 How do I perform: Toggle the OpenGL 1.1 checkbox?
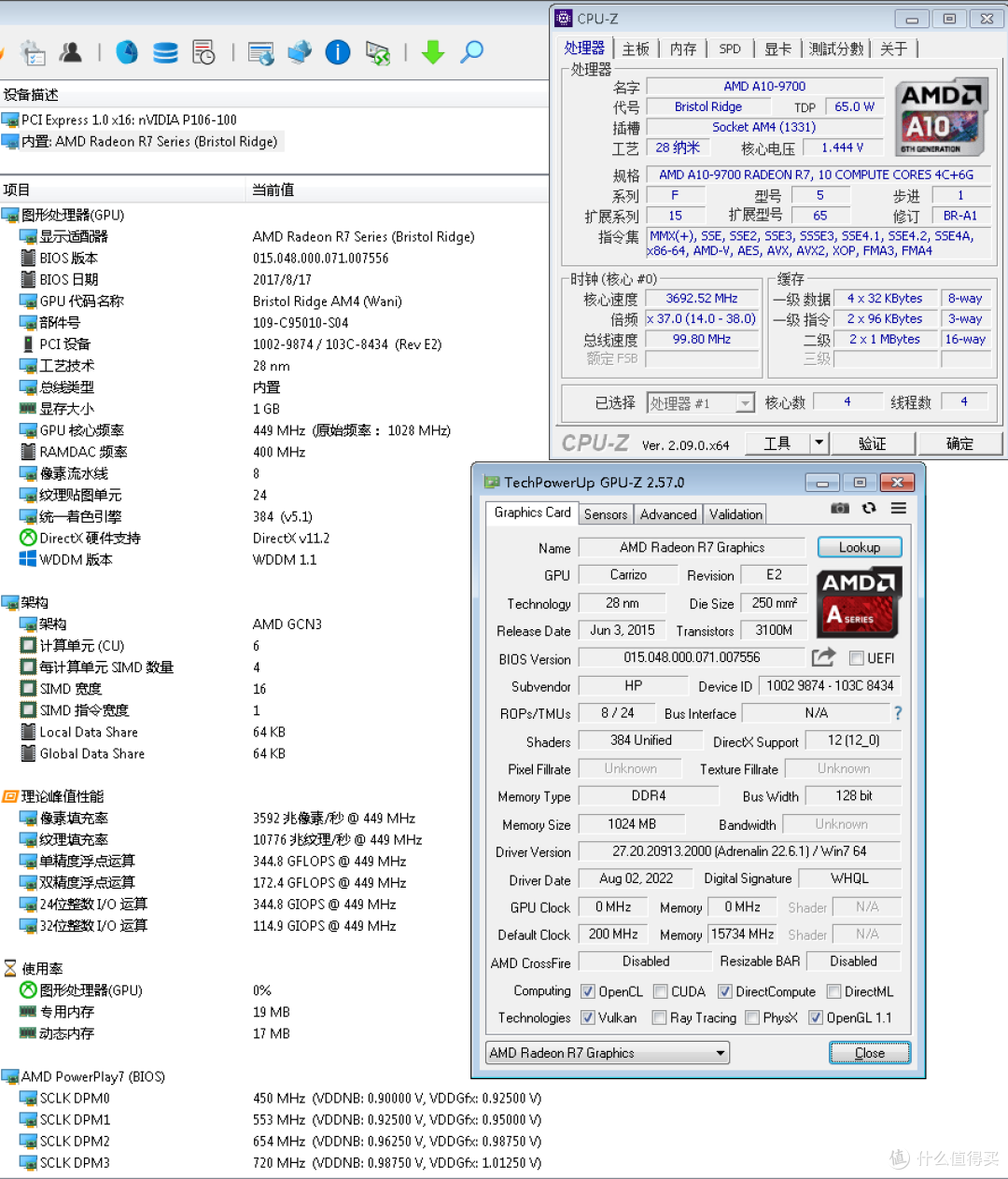pyautogui.click(x=816, y=1018)
